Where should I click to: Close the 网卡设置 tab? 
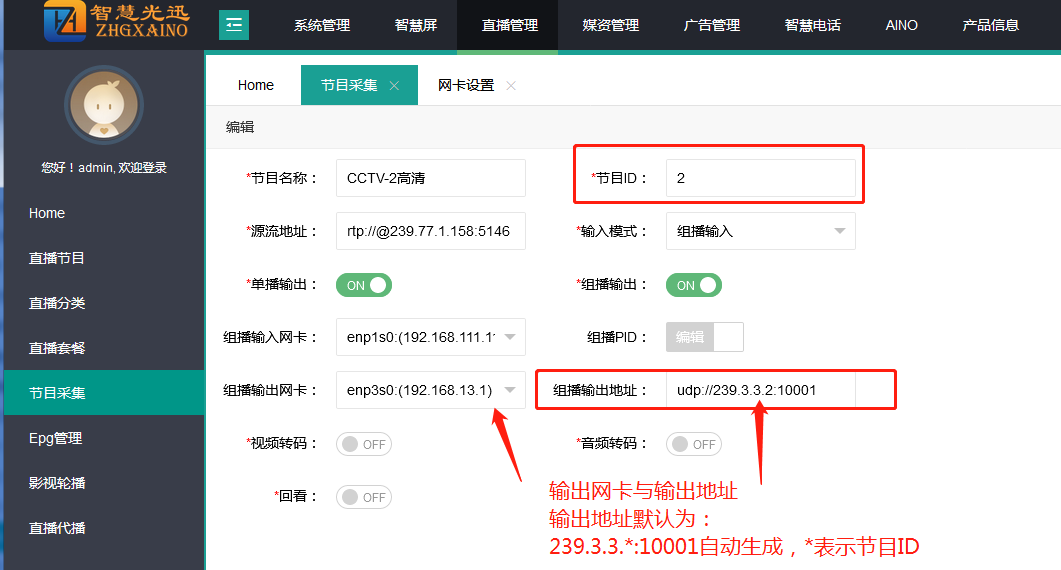[x=511, y=86]
